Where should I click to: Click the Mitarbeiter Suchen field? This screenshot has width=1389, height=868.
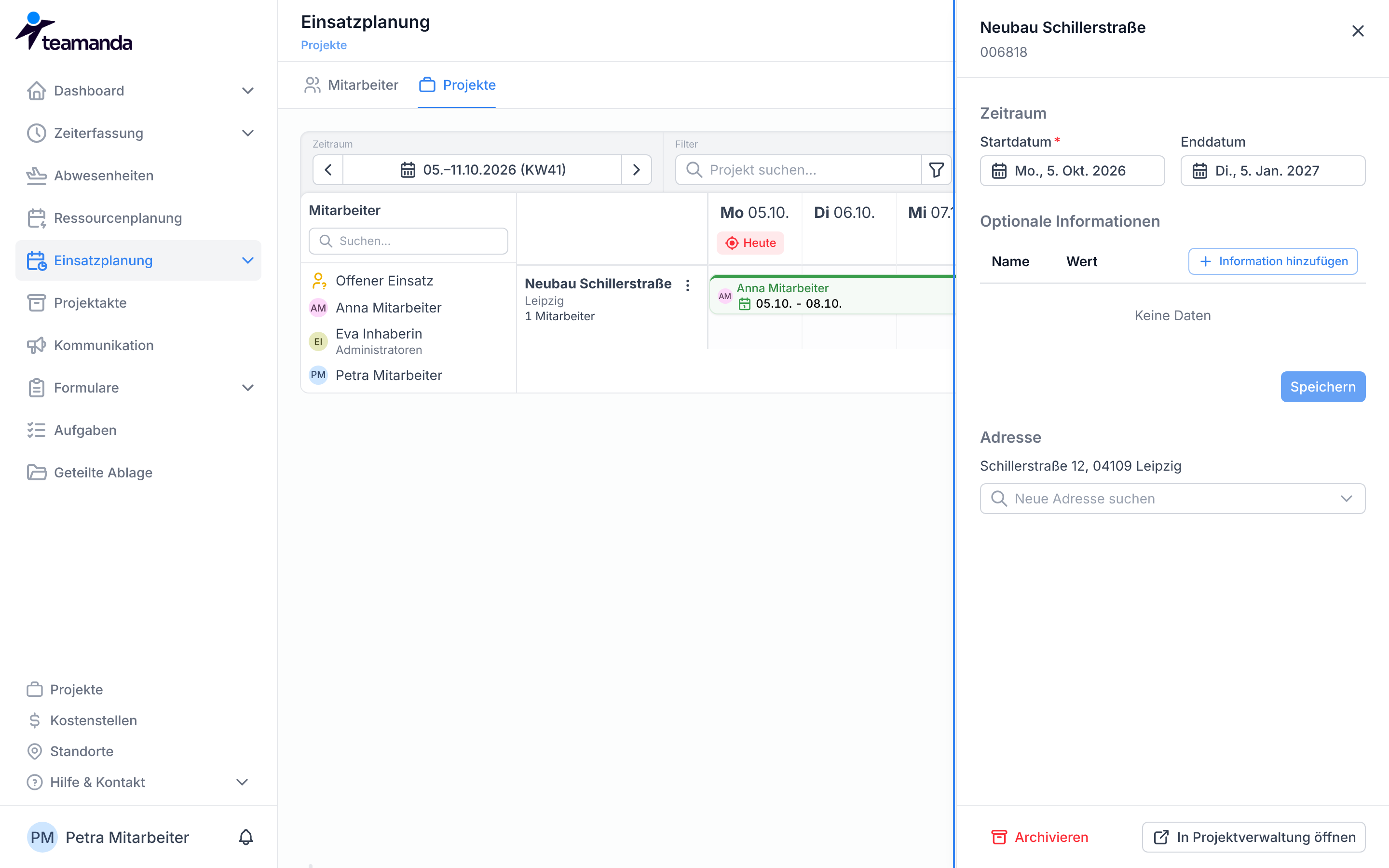pos(408,241)
